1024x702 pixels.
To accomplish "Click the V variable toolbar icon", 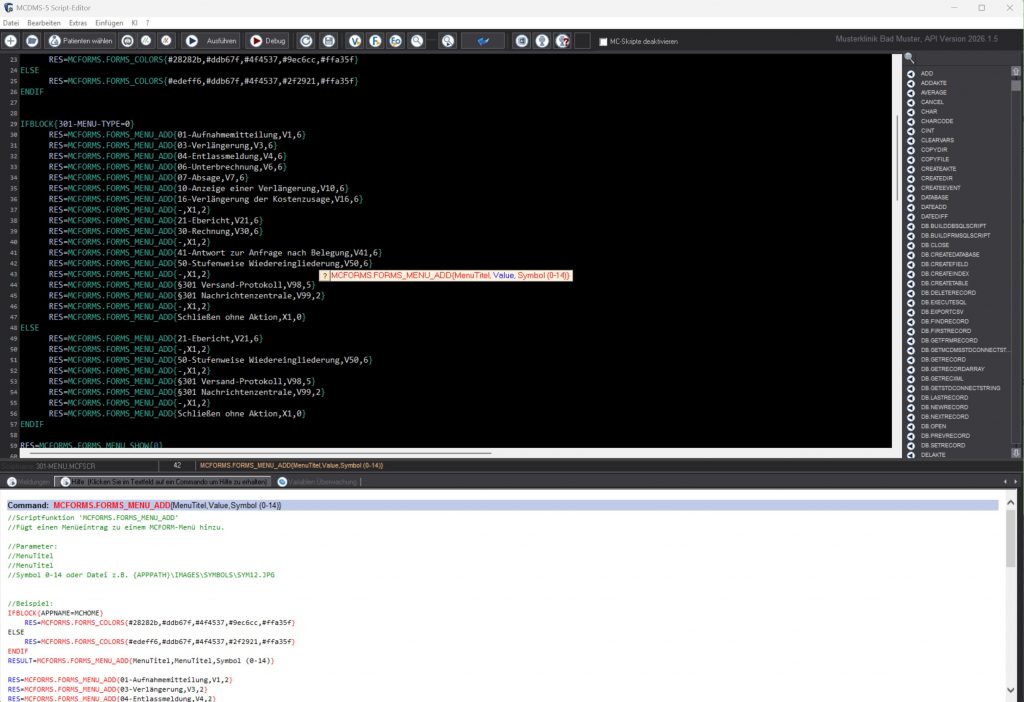I will (355, 41).
